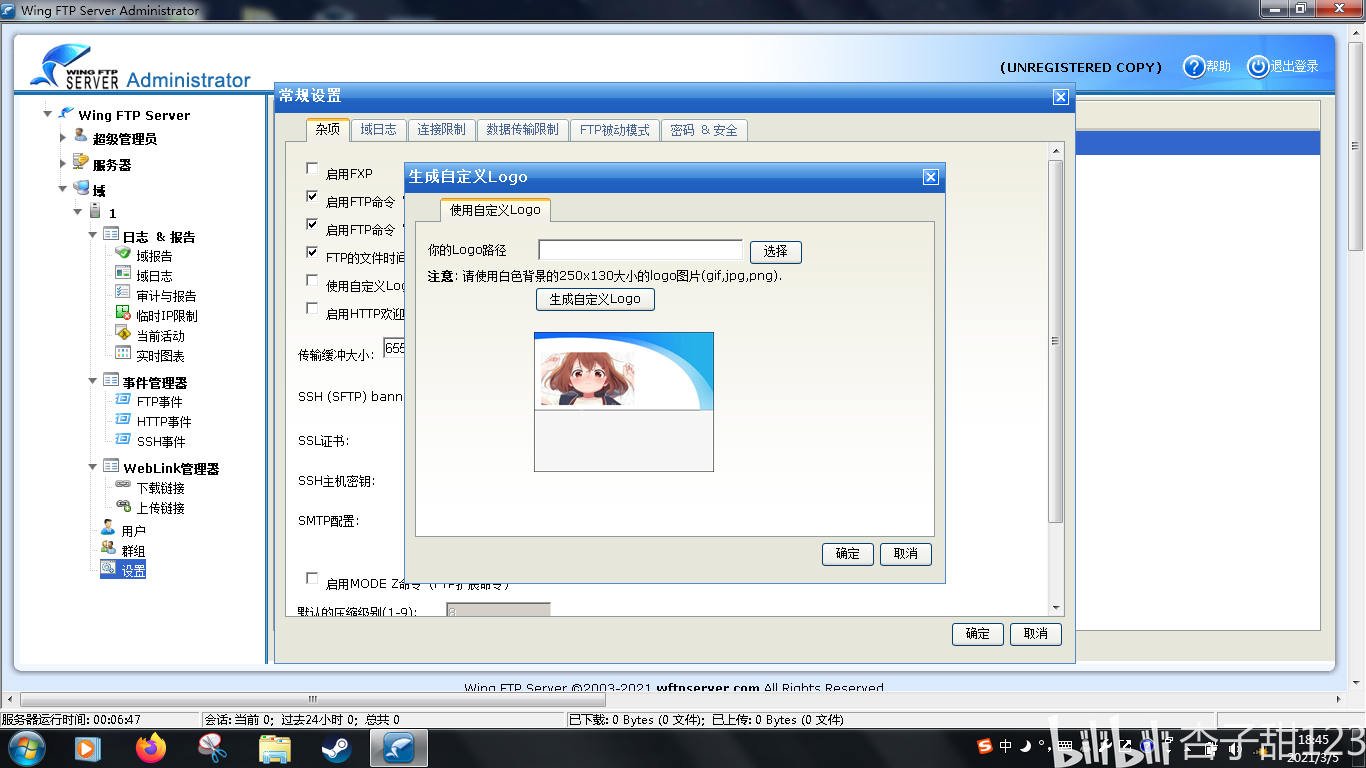Collapse the Wing FTP Server root node
The image size is (1366, 768).
coord(47,114)
